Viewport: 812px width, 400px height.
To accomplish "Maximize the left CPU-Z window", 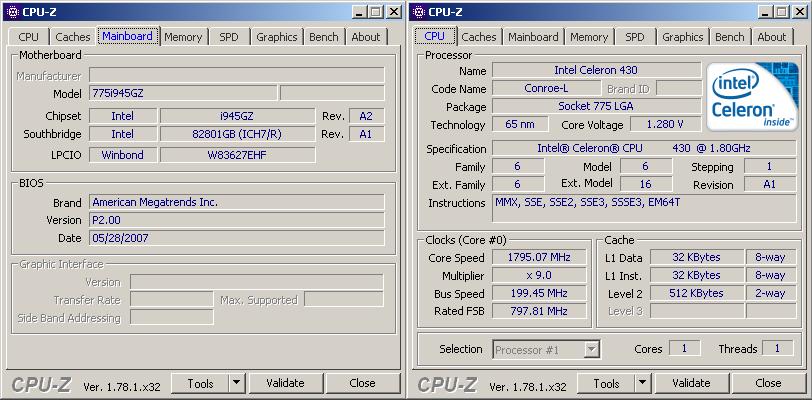I will tap(376, 12).
